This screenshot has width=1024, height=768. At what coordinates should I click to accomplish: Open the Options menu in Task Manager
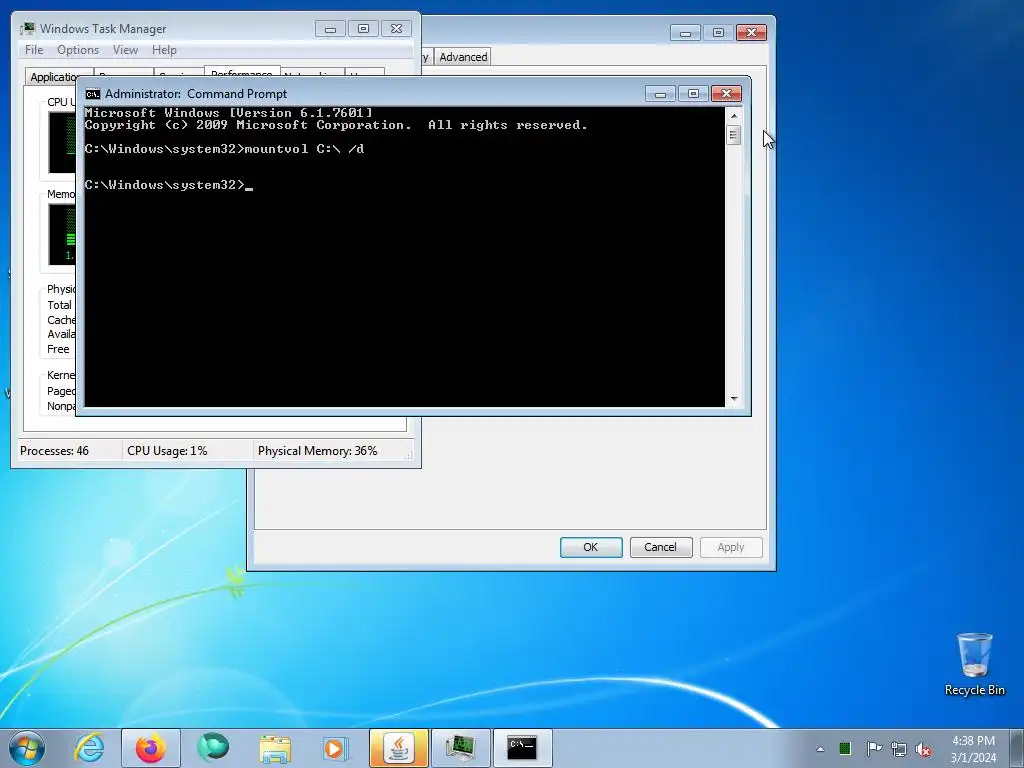pos(78,50)
